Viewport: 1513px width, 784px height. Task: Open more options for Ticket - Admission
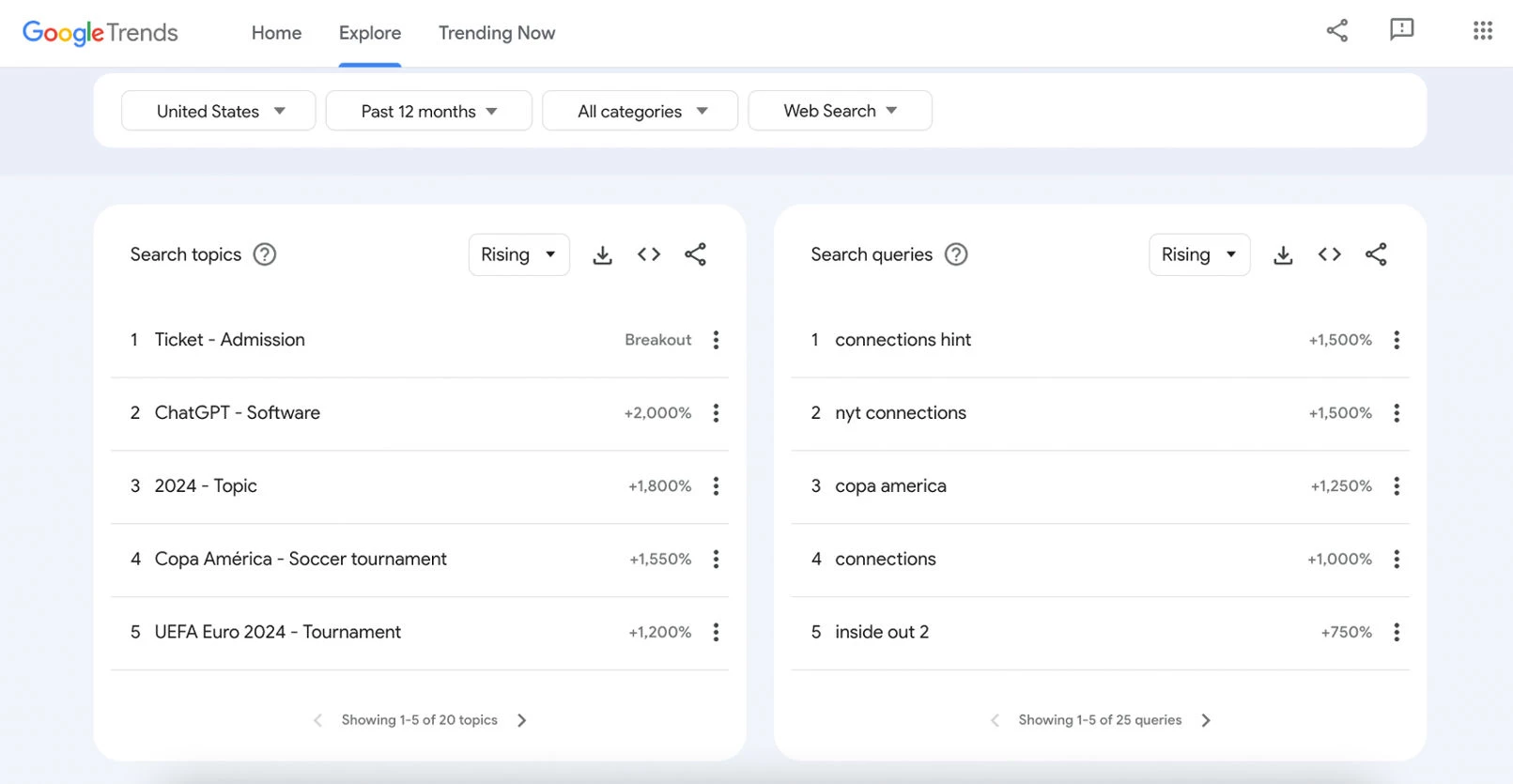pyautogui.click(x=716, y=340)
